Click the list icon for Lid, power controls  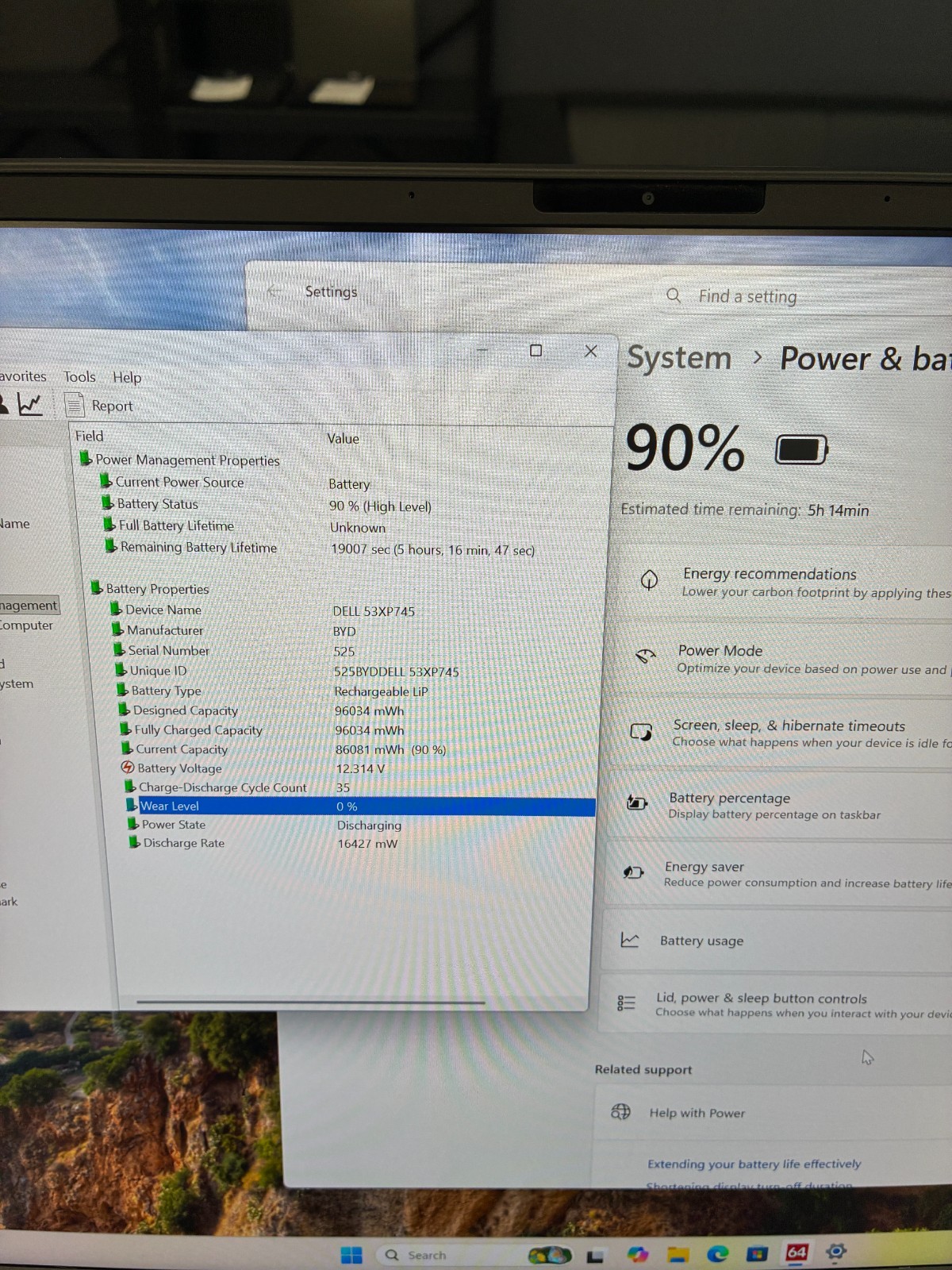tap(626, 1003)
